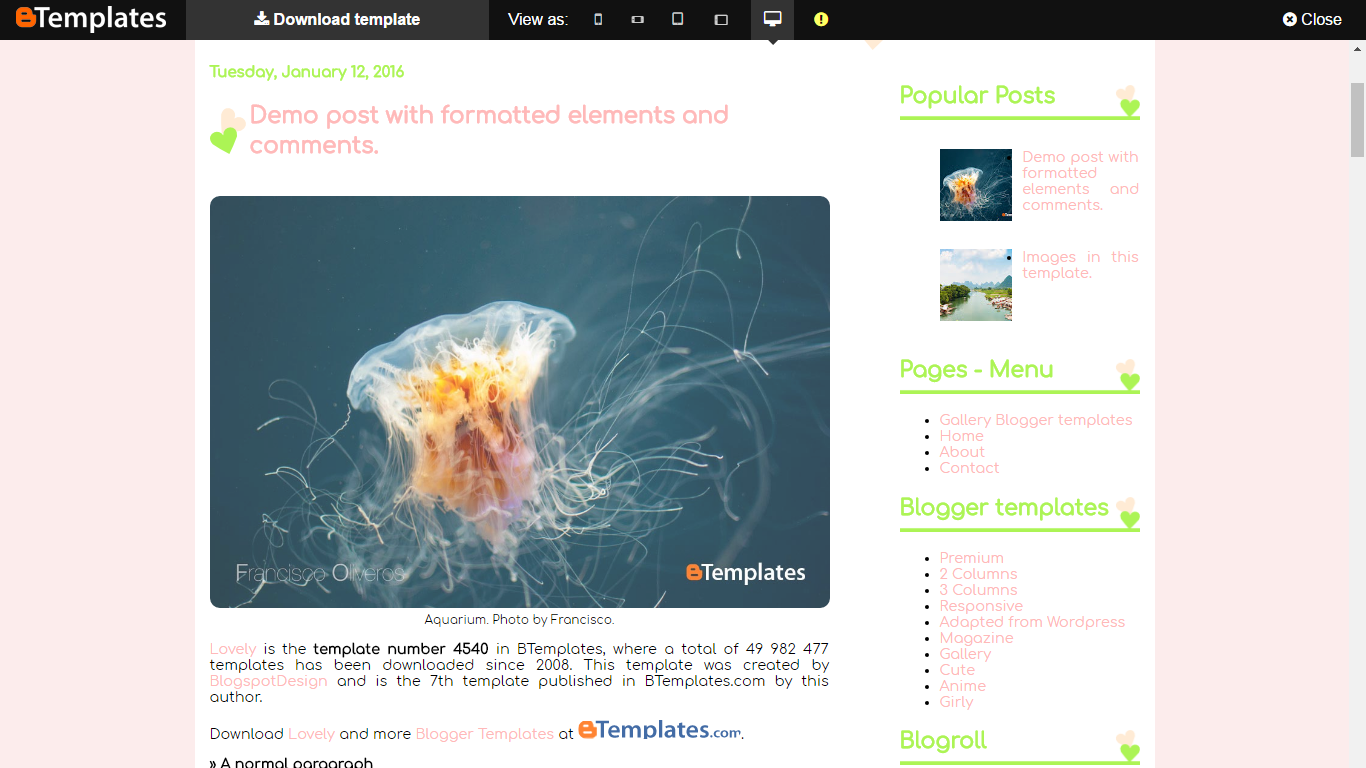Close the template preview via Close
The width and height of the screenshot is (1366, 768).
click(1311, 18)
